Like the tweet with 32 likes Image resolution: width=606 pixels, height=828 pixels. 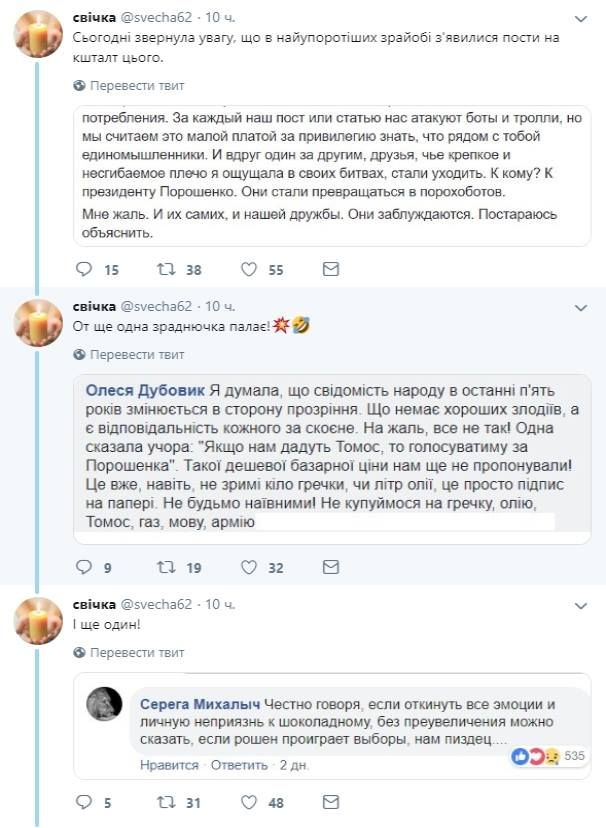249,567
